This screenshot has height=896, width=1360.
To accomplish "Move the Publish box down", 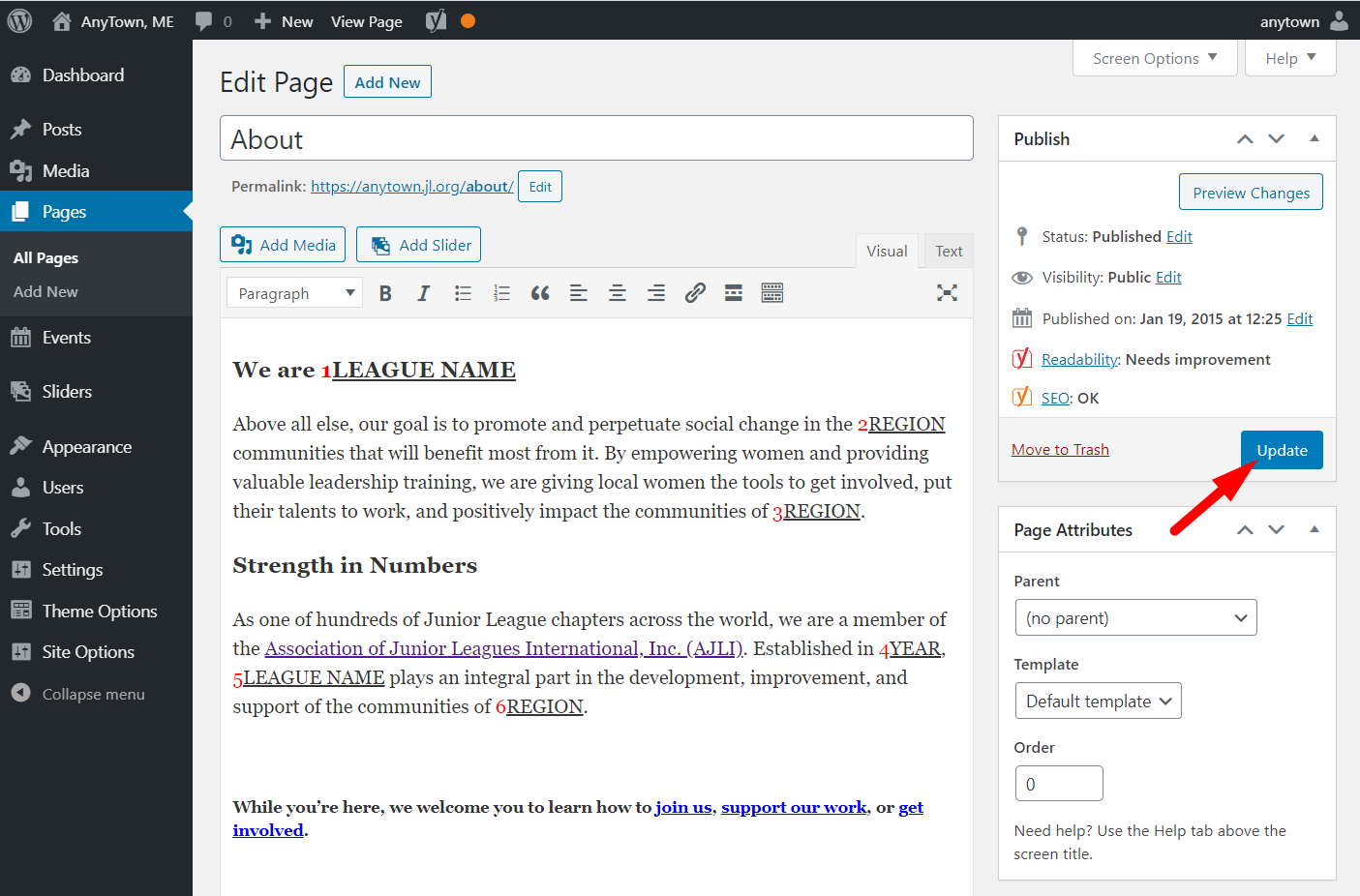I will coord(1277,139).
